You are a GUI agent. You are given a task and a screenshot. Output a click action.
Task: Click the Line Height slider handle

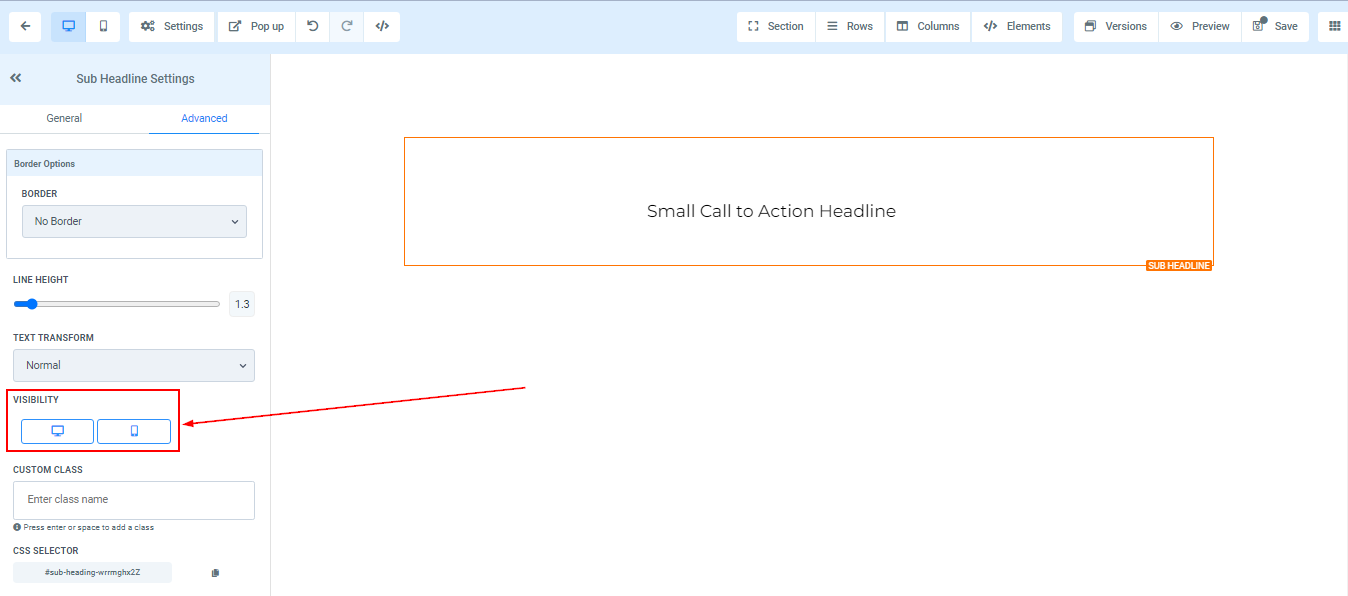point(31,304)
